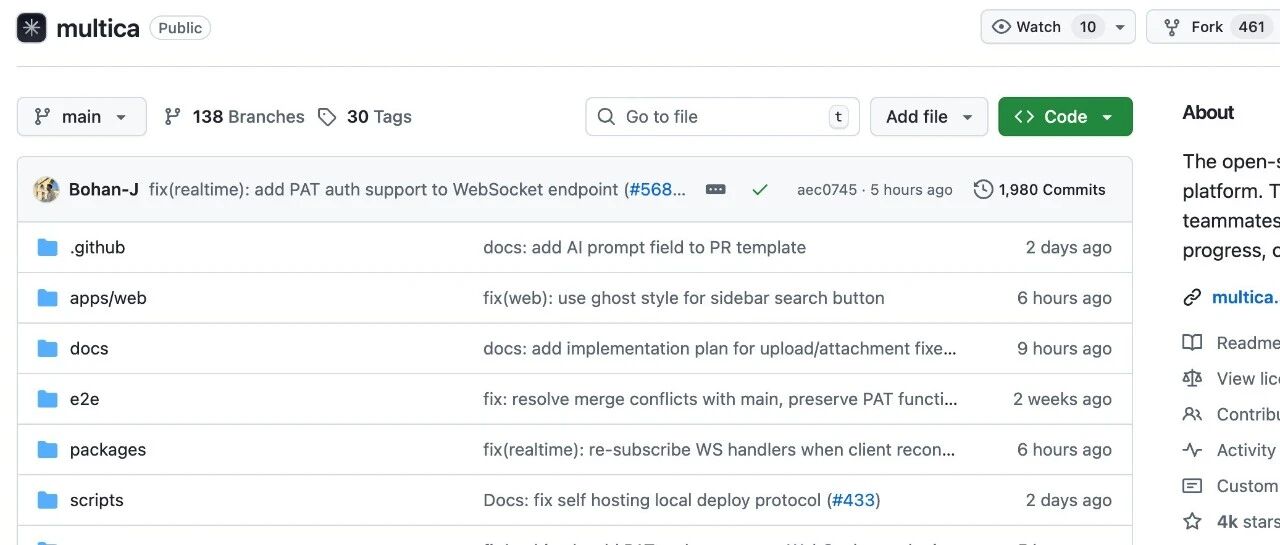Screen dimensions: 1280x545
Task: Click the green commit status checkmark
Action: 760,190
